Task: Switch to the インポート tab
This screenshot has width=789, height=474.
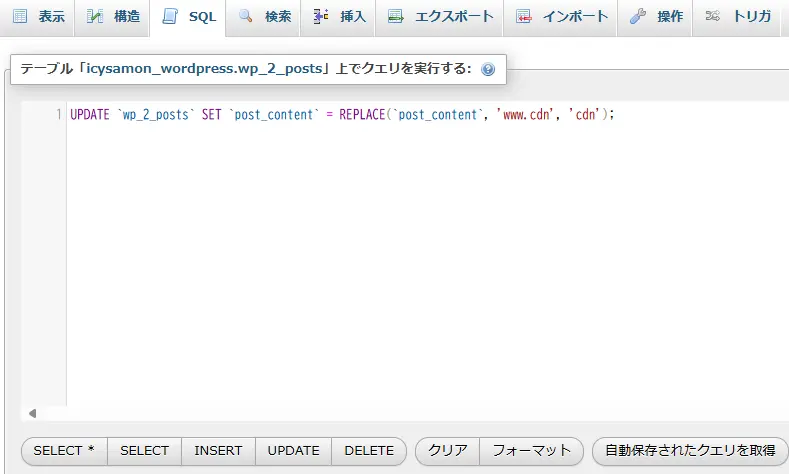Action: 561,18
